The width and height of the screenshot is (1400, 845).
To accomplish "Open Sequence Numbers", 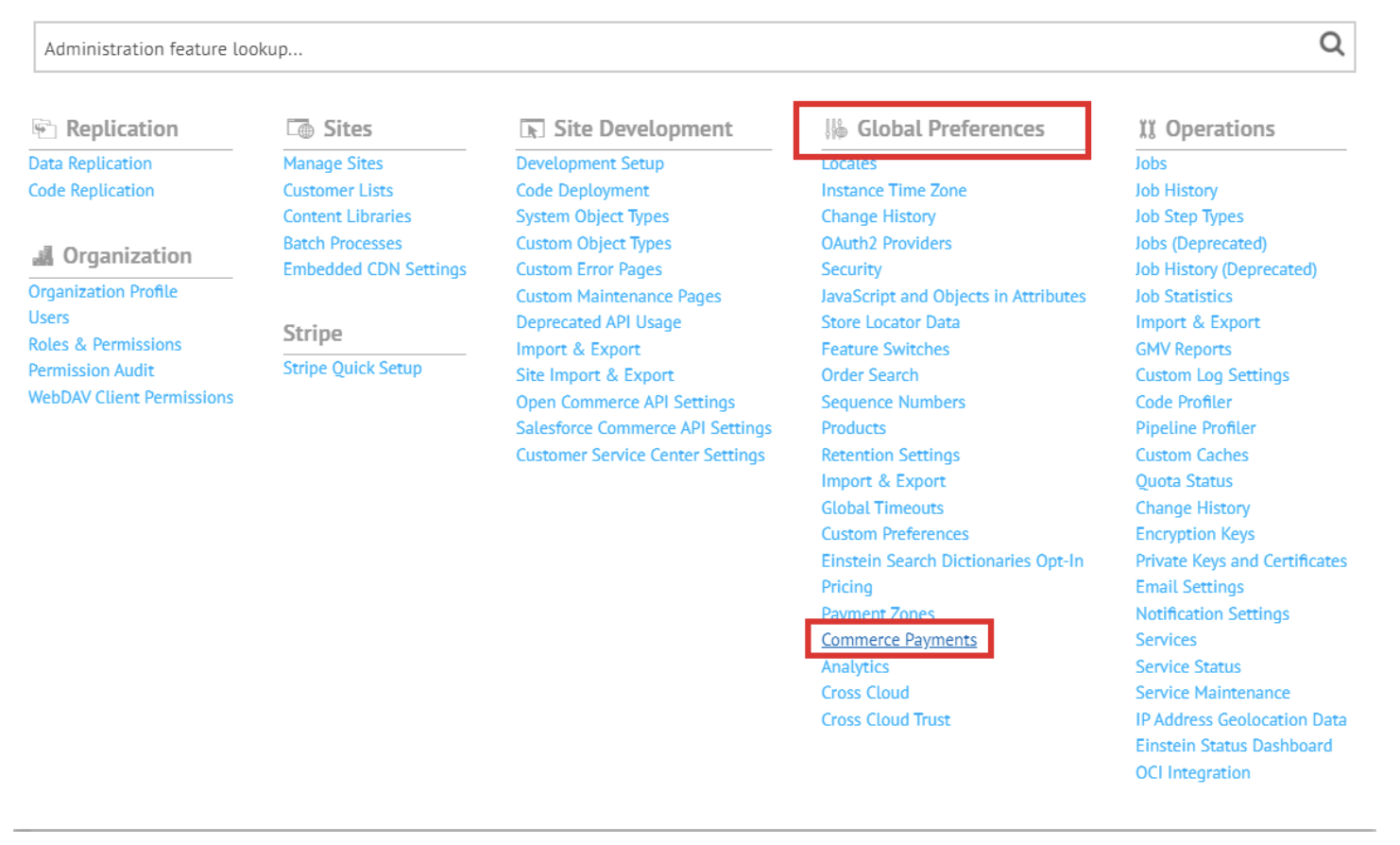I will (x=893, y=402).
